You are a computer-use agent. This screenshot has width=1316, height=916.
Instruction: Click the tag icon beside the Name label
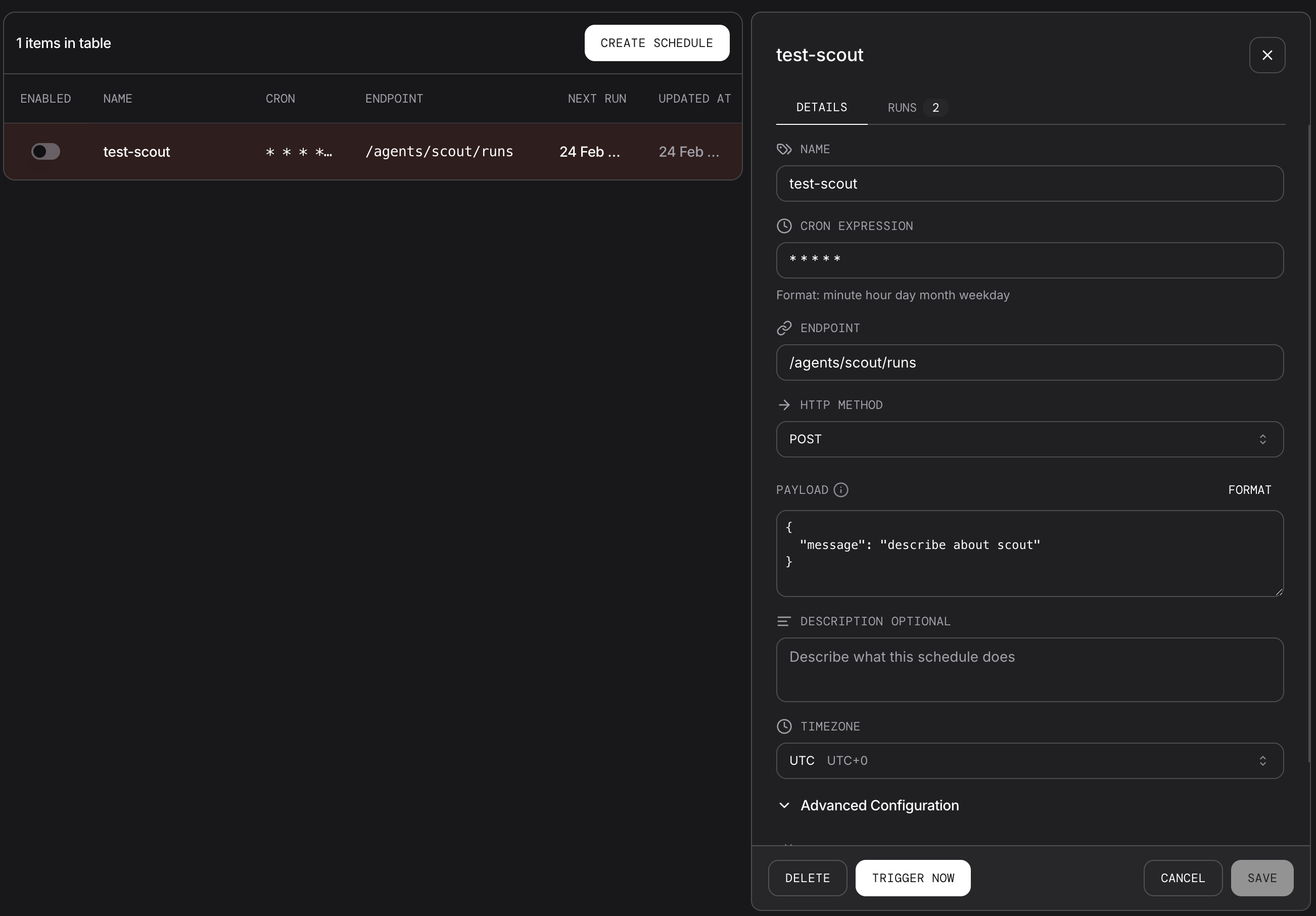pos(783,149)
